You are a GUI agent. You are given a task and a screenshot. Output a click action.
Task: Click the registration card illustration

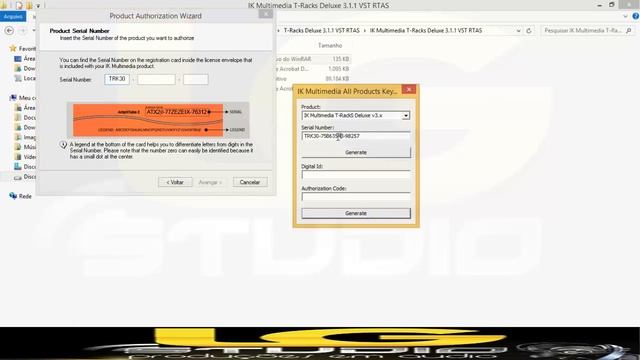coord(158,120)
